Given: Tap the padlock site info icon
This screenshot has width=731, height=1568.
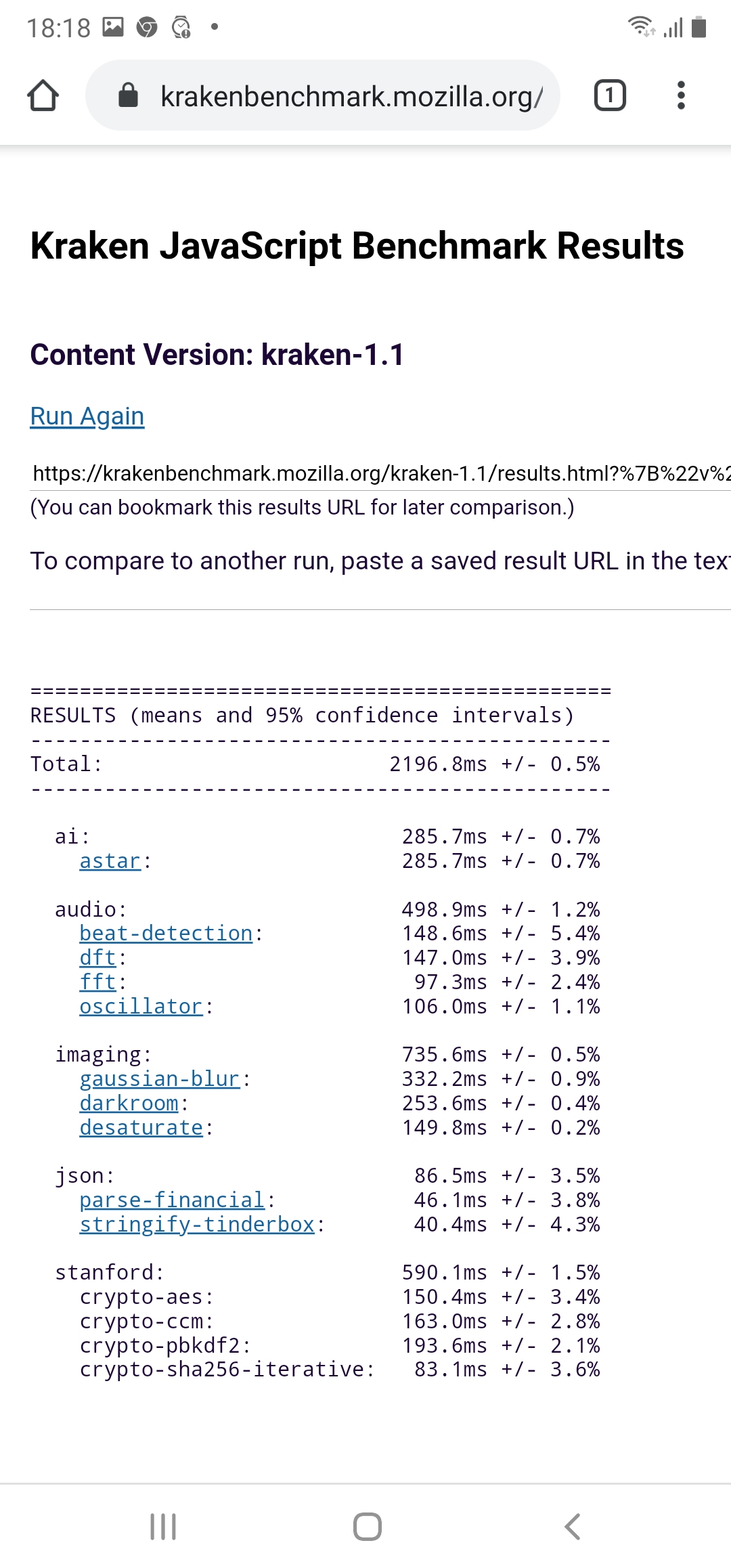Looking at the screenshot, I should click(x=128, y=95).
